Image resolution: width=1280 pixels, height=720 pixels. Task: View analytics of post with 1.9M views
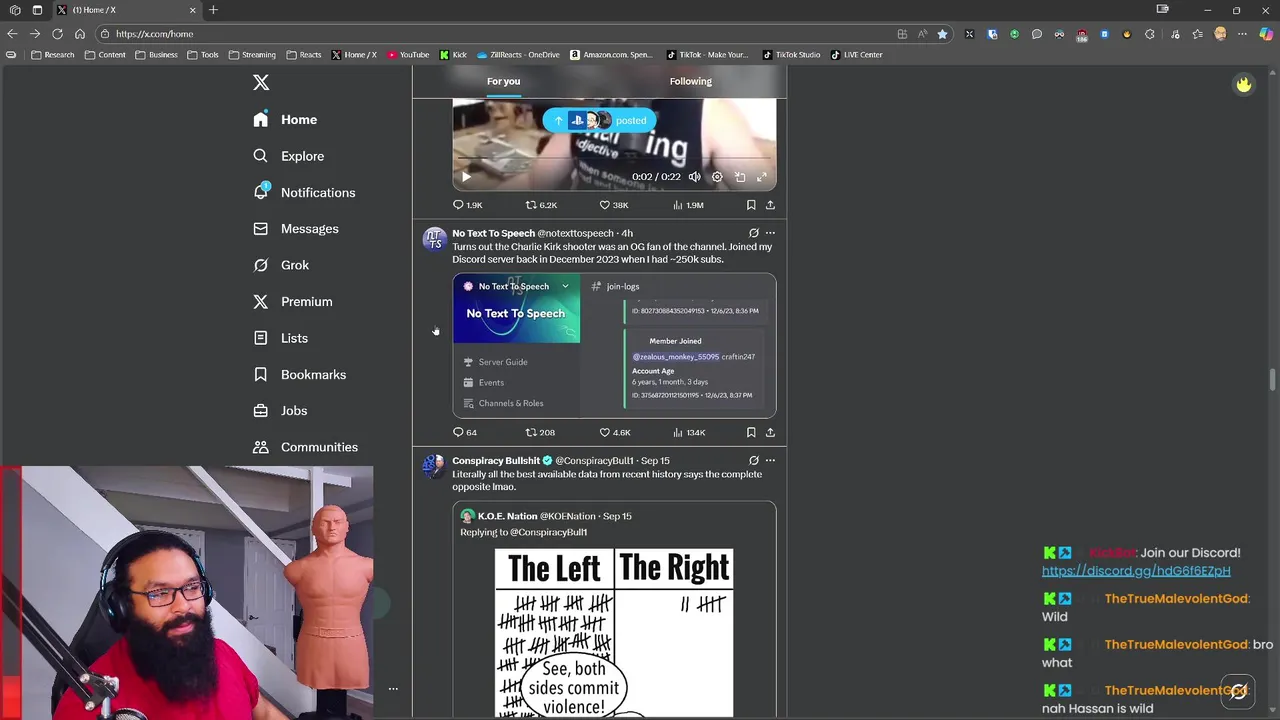click(x=688, y=205)
